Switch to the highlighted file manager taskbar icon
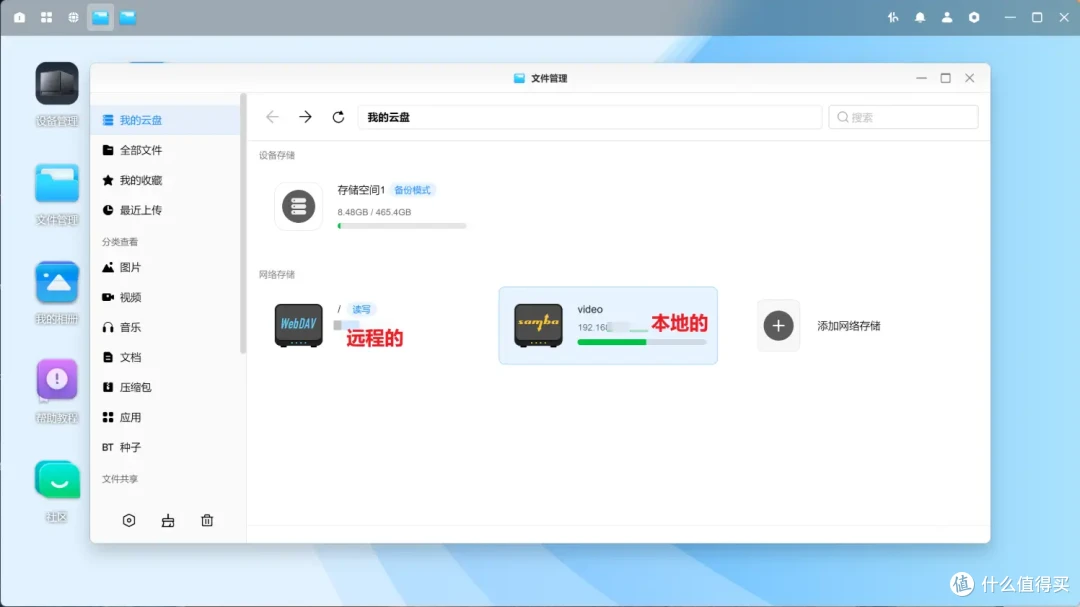1080x607 pixels. (101, 17)
